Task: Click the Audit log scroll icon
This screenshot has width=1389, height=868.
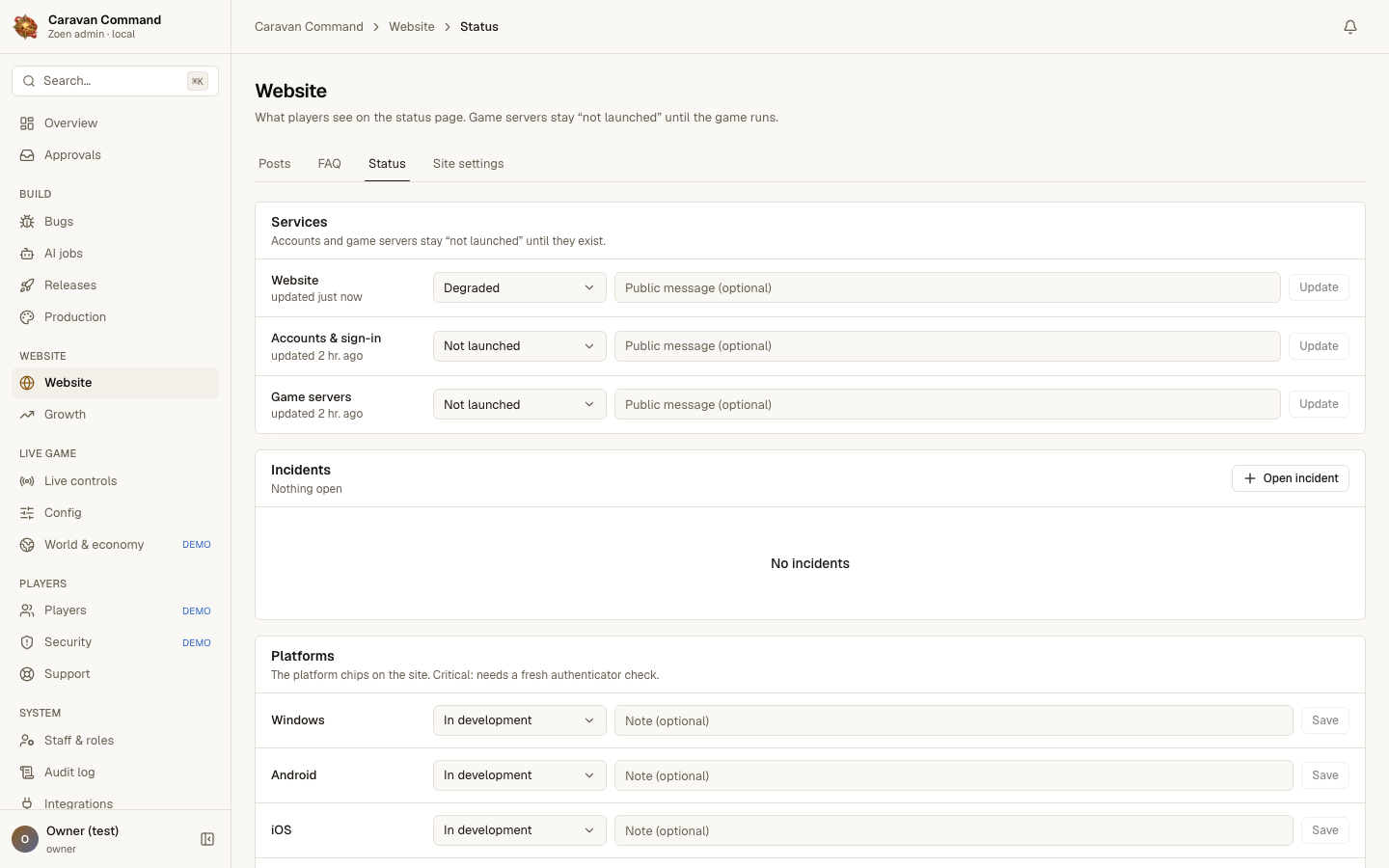Action: pos(27,773)
